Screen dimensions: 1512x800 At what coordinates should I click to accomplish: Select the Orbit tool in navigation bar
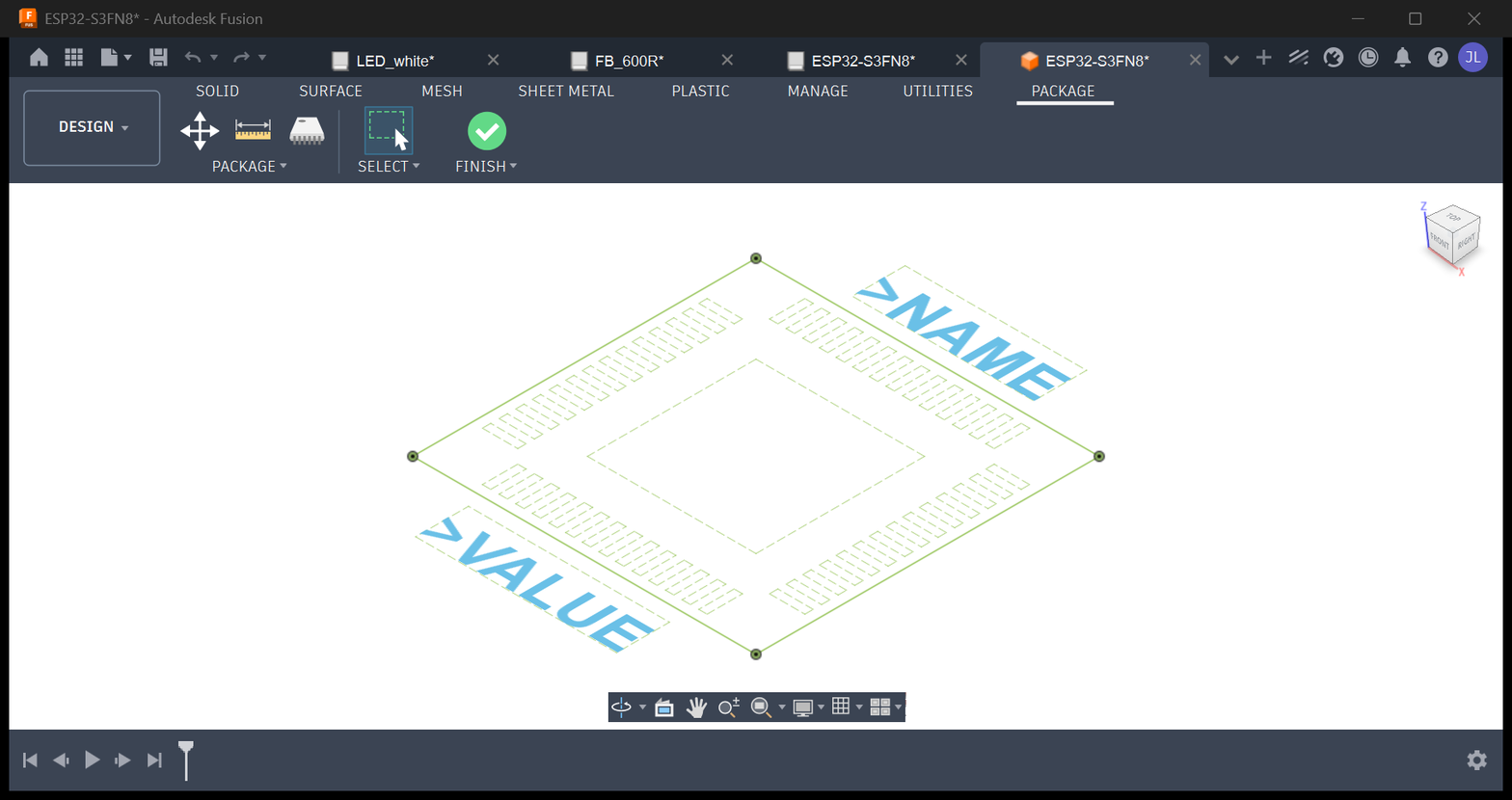[x=622, y=707]
